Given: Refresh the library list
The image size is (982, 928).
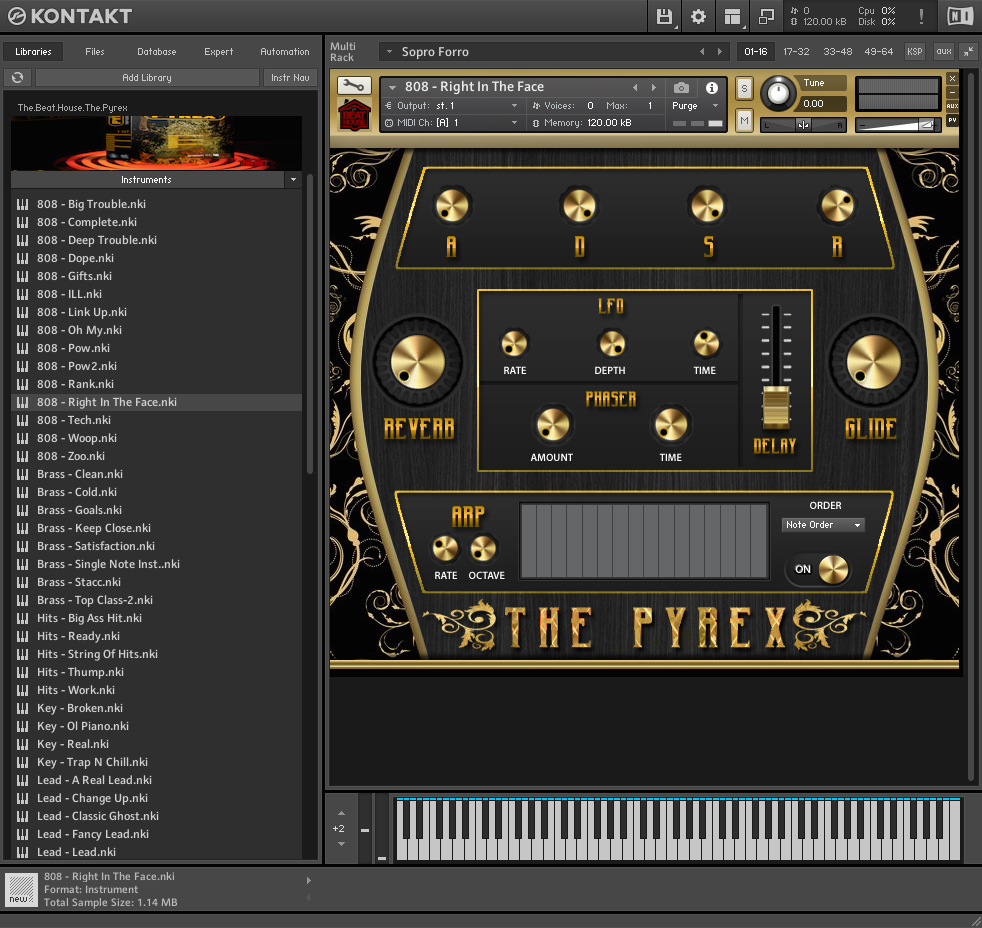Looking at the screenshot, I should tap(18, 78).
